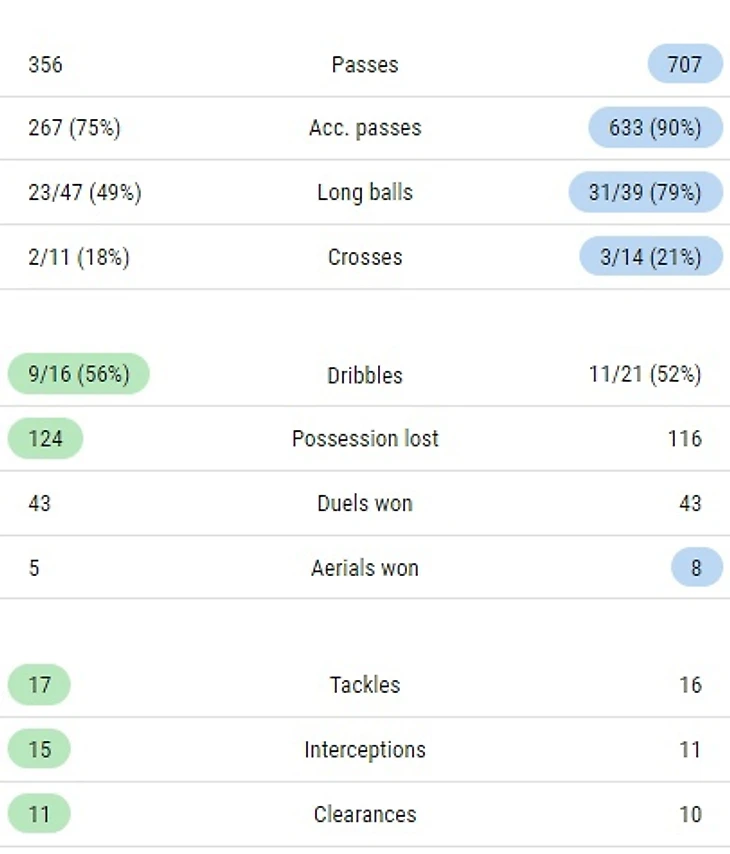Click the green 11 clearances badge
Screen dimensions: 730x854
[39, 814]
